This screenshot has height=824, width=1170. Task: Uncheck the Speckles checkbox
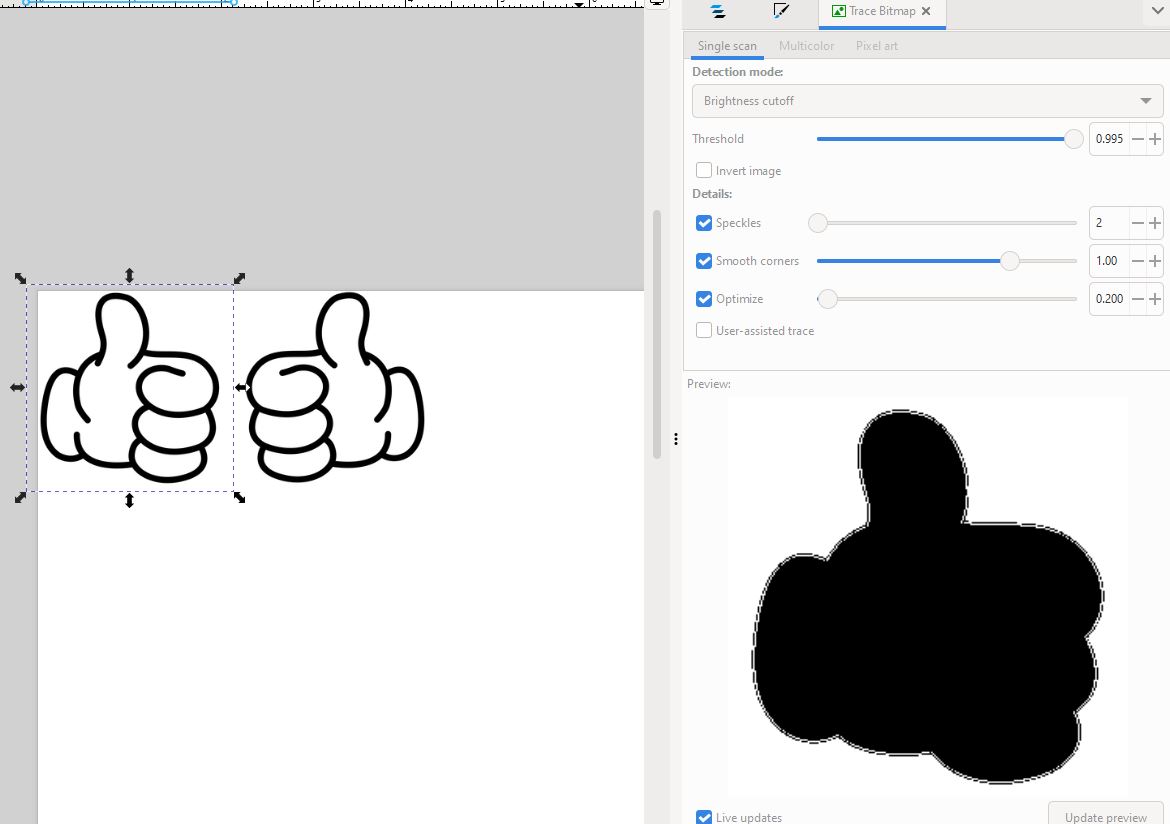coord(704,223)
